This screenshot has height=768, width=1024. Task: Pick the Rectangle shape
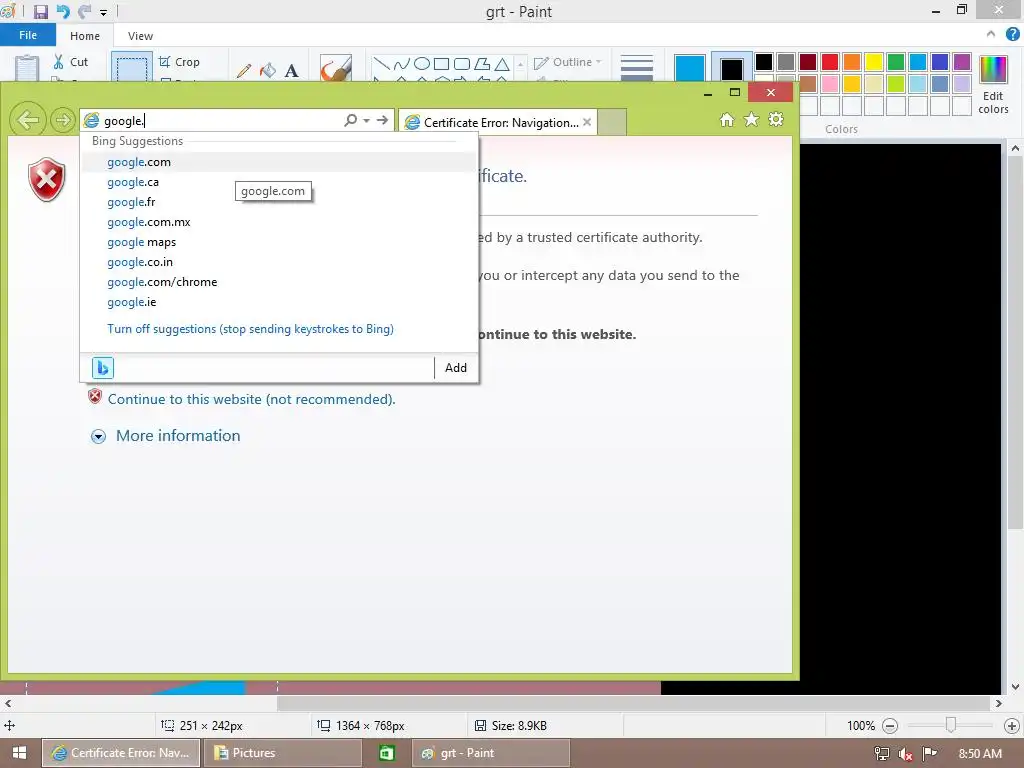click(441, 63)
